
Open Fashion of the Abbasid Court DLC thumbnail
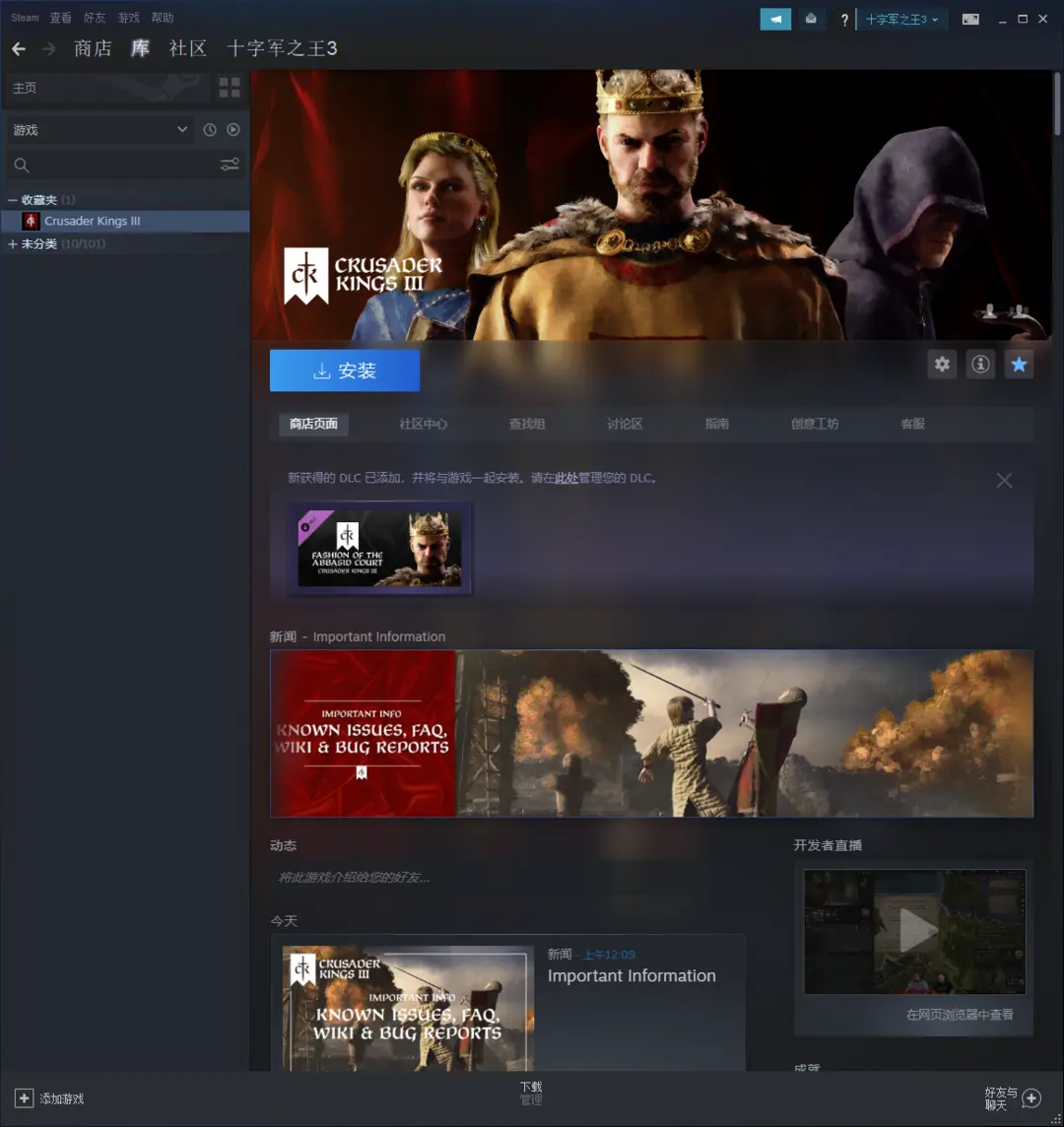pyautogui.click(x=379, y=549)
